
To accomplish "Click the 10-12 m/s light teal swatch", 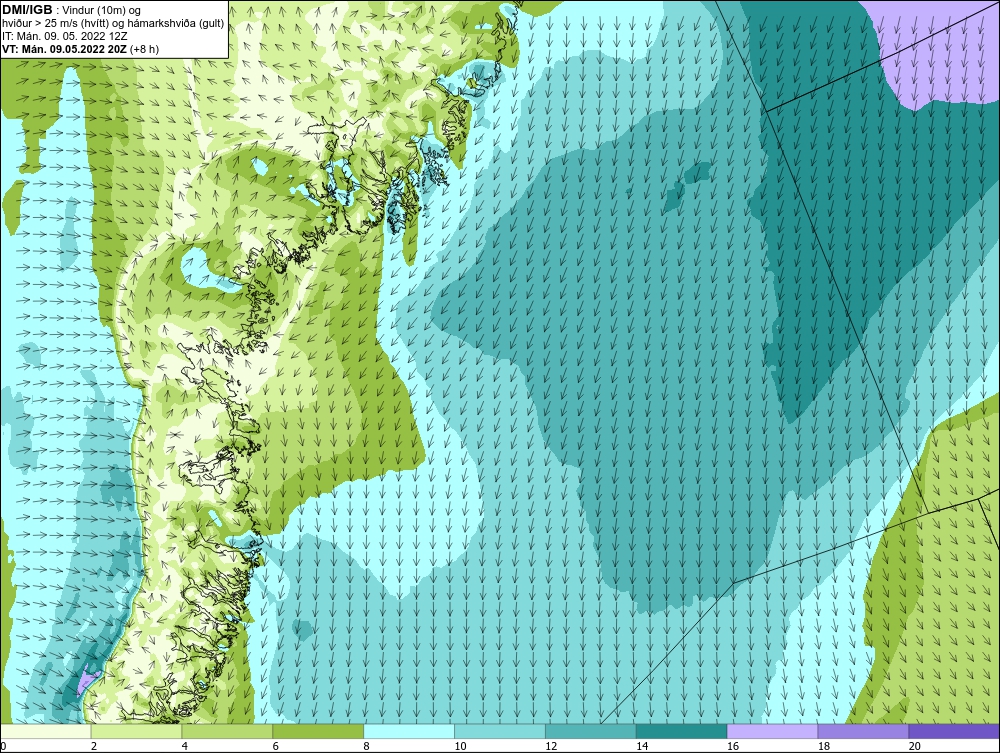I will (x=500, y=731).
